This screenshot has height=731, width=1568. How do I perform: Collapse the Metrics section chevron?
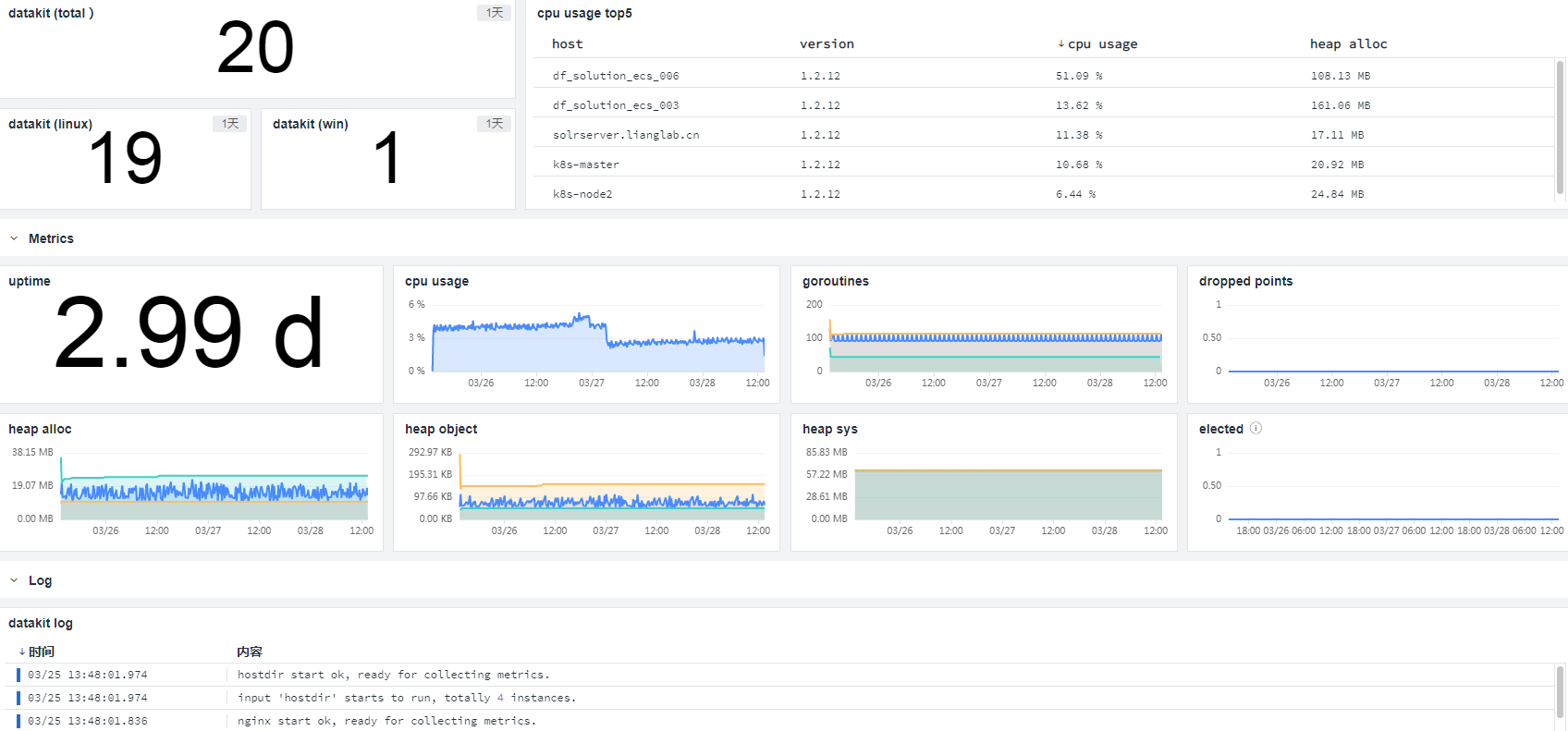(x=14, y=238)
